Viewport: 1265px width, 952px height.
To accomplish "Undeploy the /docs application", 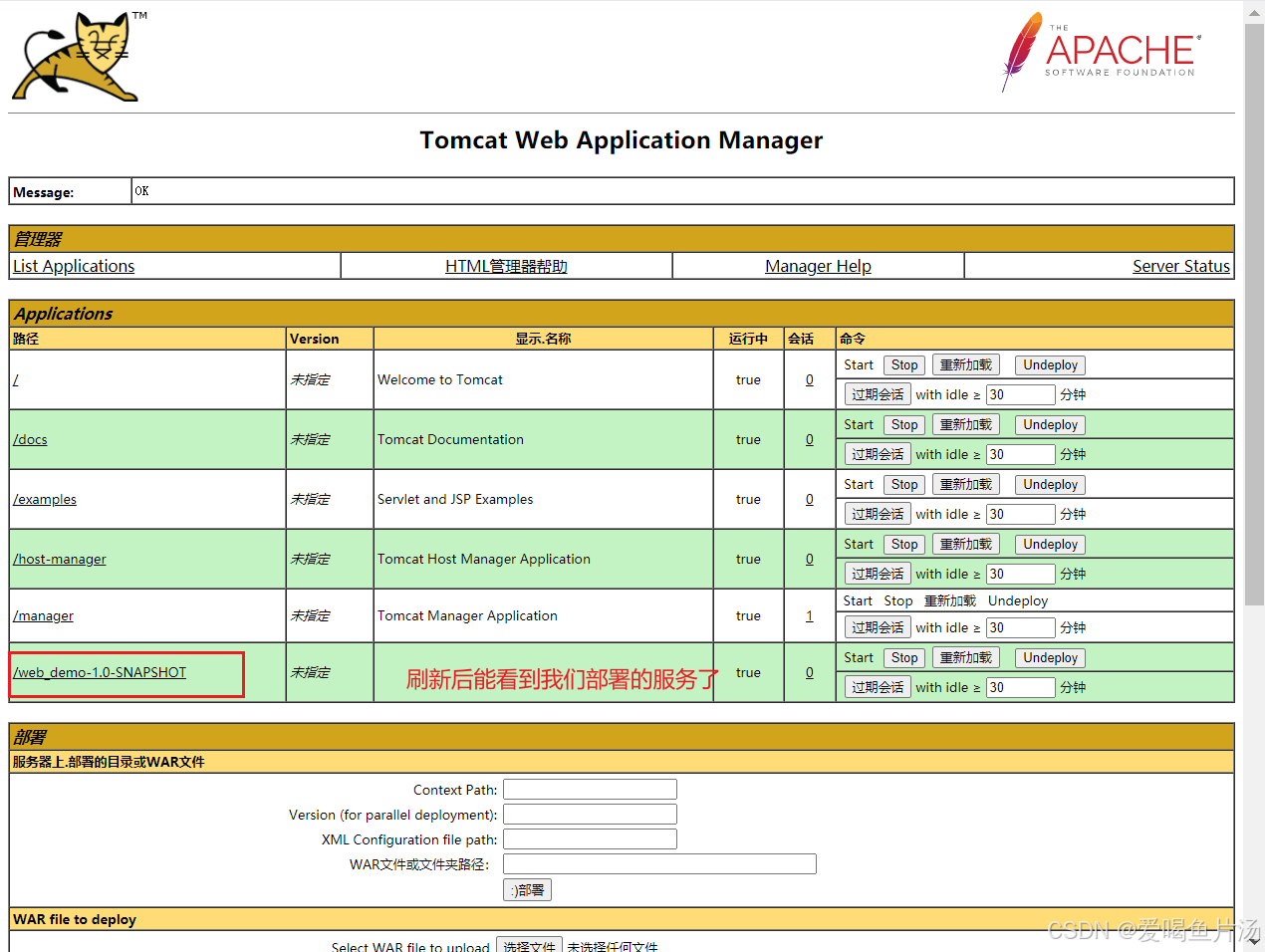I will [x=1050, y=425].
